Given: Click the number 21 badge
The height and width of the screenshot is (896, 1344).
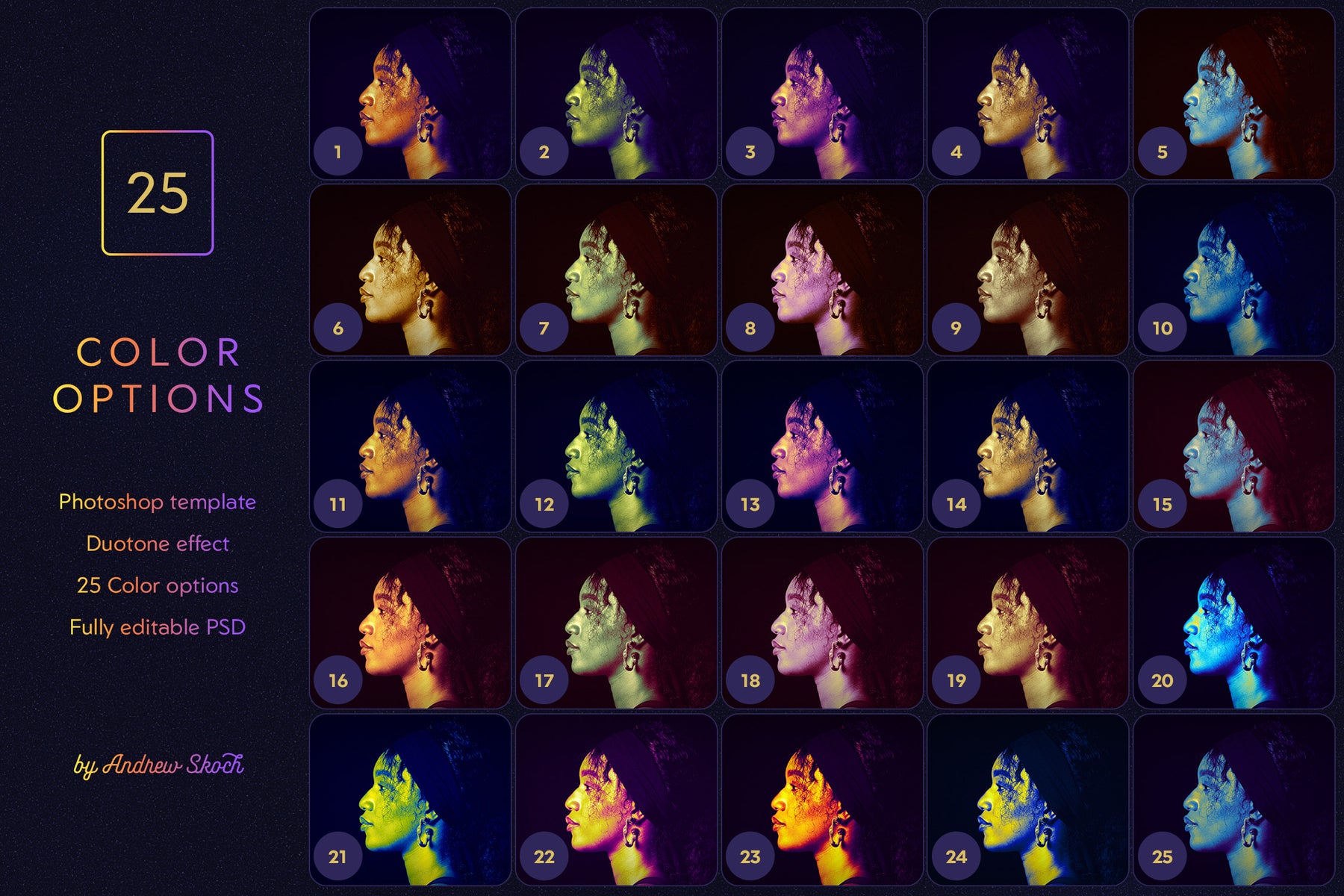Looking at the screenshot, I should click(337, 856).
